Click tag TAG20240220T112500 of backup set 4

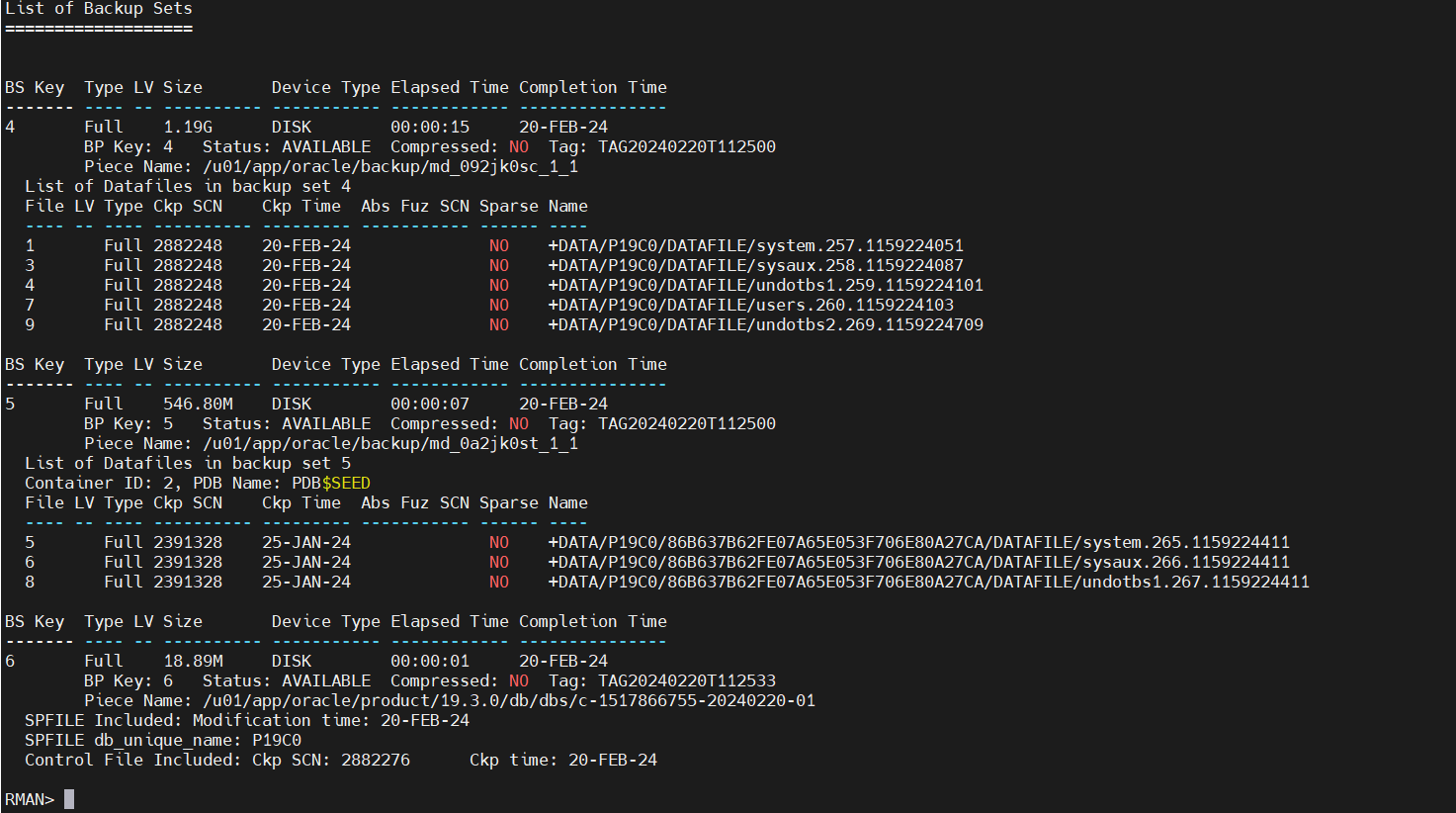pyautogui.click(x=687, y=146)
